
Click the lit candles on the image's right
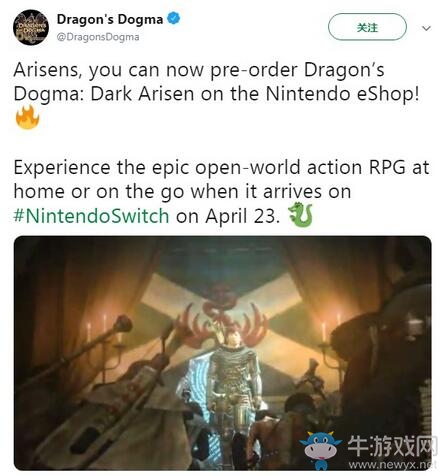point(331,327)
